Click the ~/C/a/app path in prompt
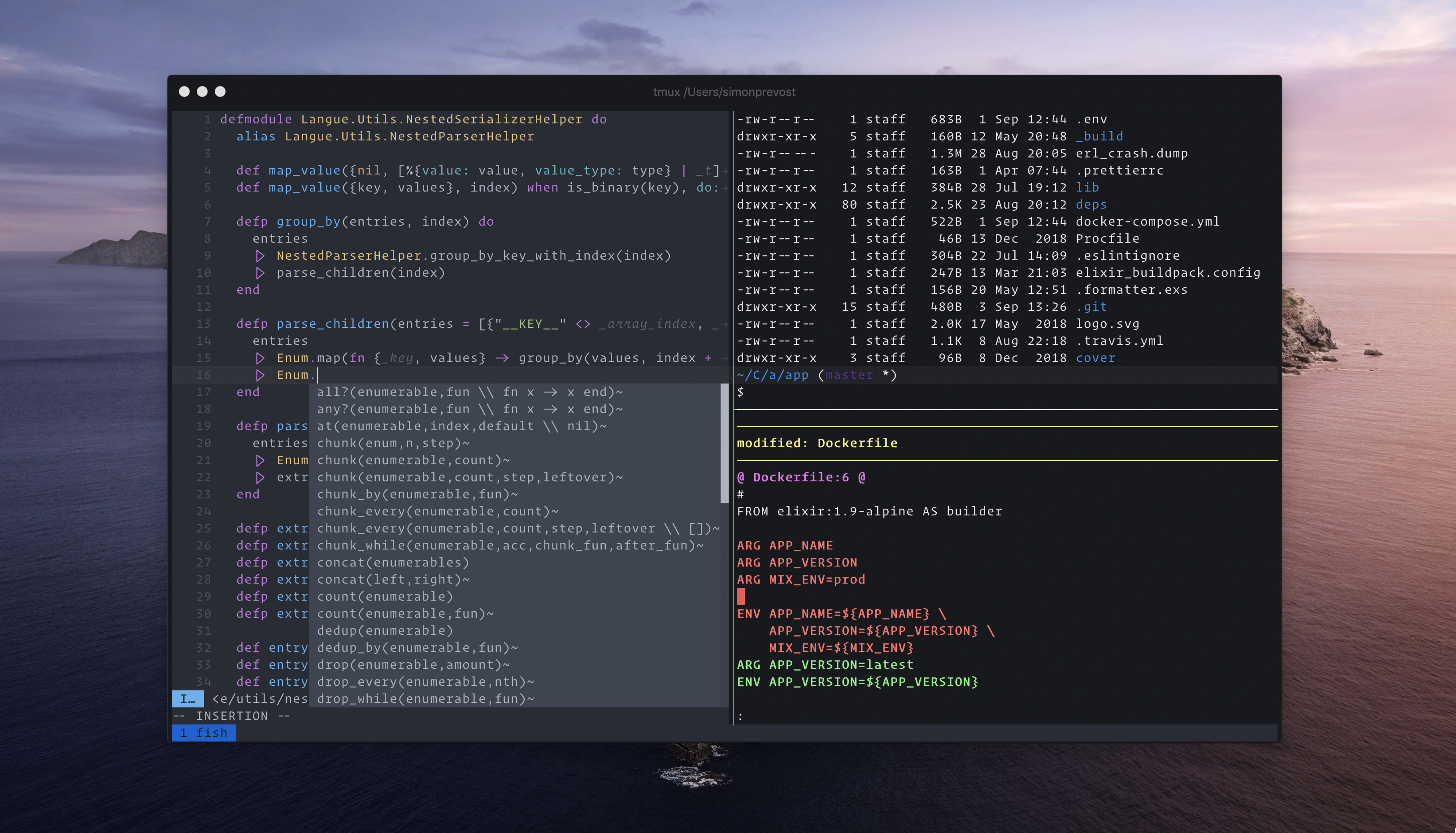 pos(772,375)
